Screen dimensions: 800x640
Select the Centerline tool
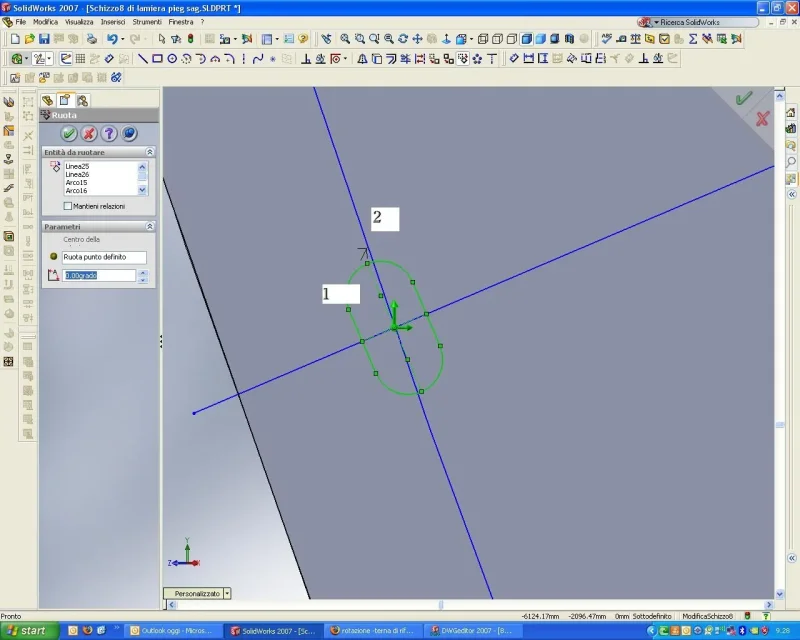244,59
